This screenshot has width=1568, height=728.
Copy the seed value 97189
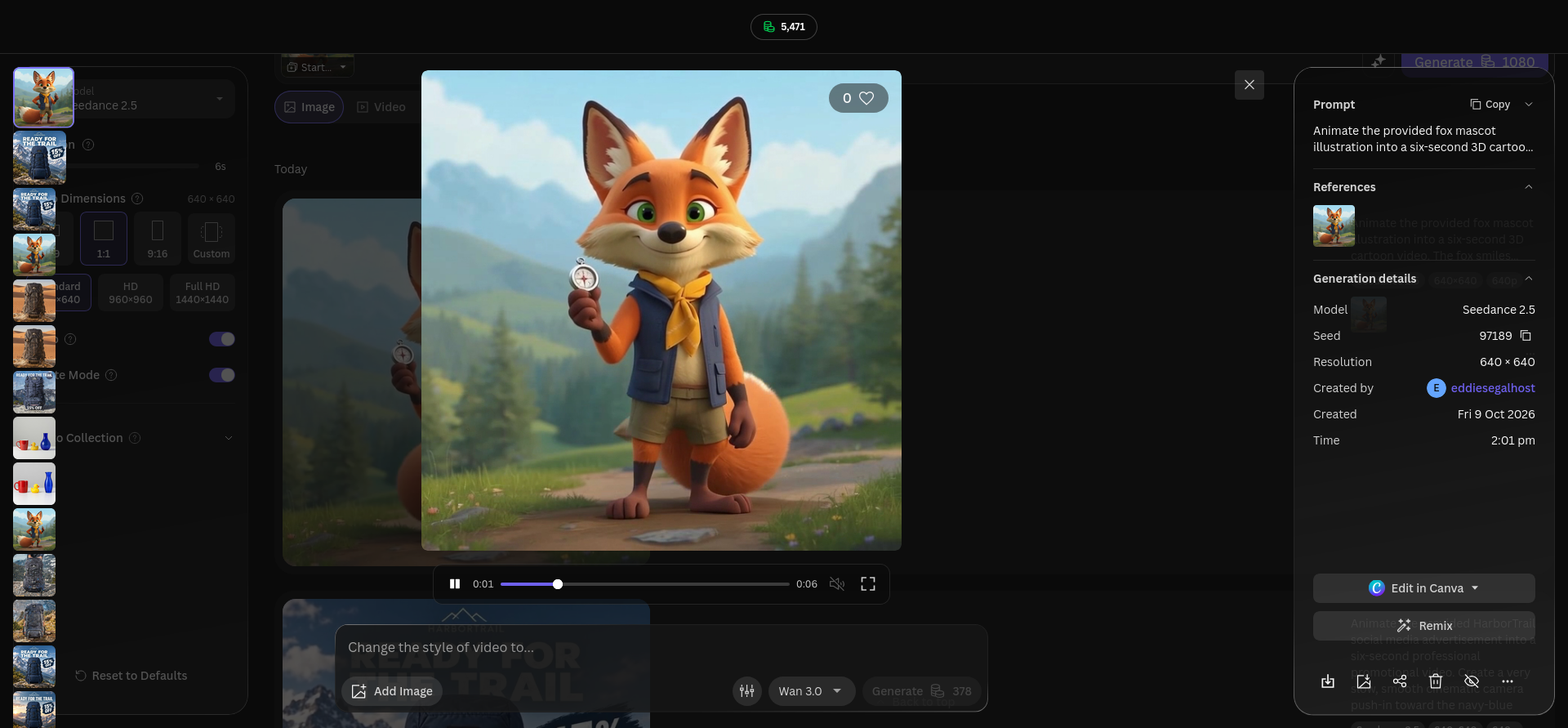click(1526, 336)
